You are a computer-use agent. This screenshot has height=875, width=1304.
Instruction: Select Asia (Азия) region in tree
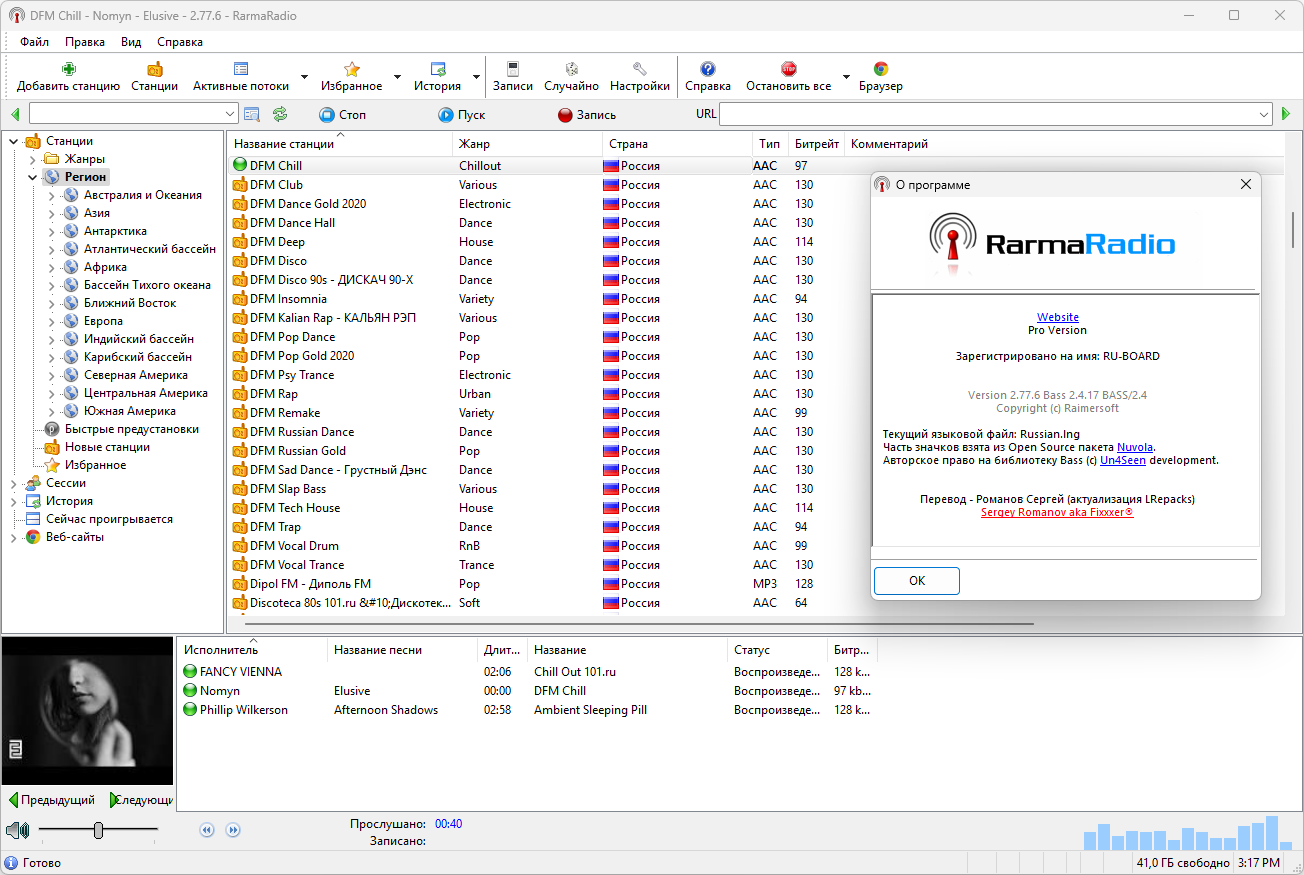[x=97, y=213]
